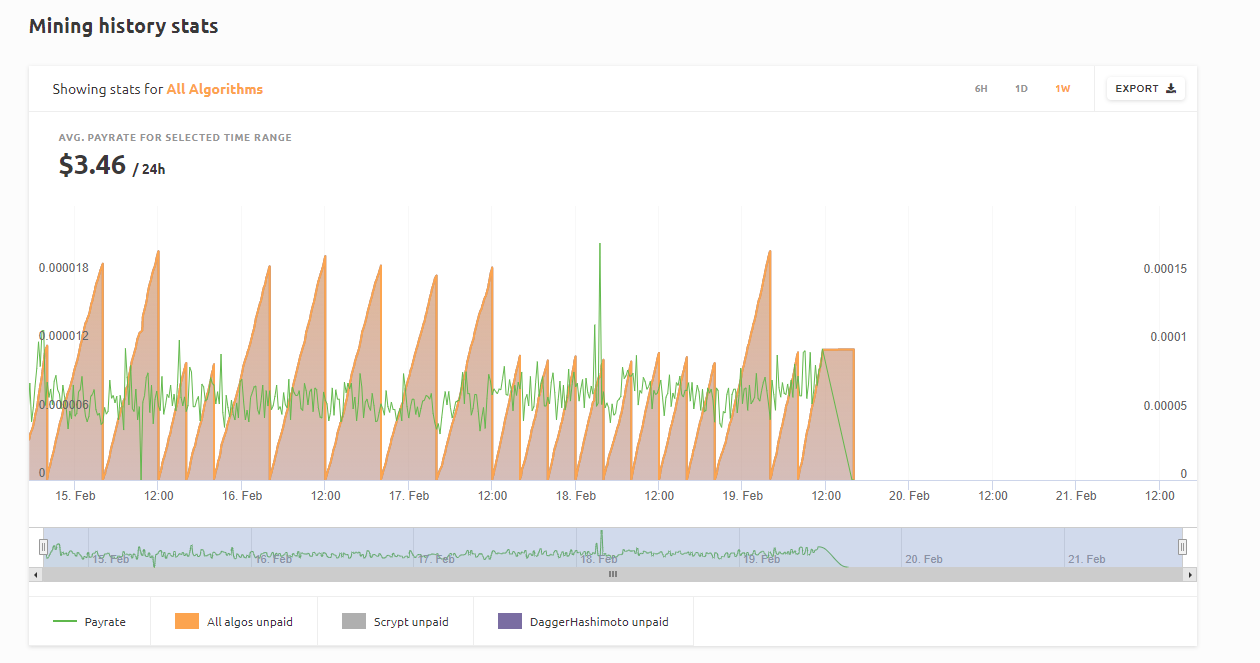Click the 21. Feb x-axis label
Viewport: 1260px width, 663px height.
[1076, 495]
